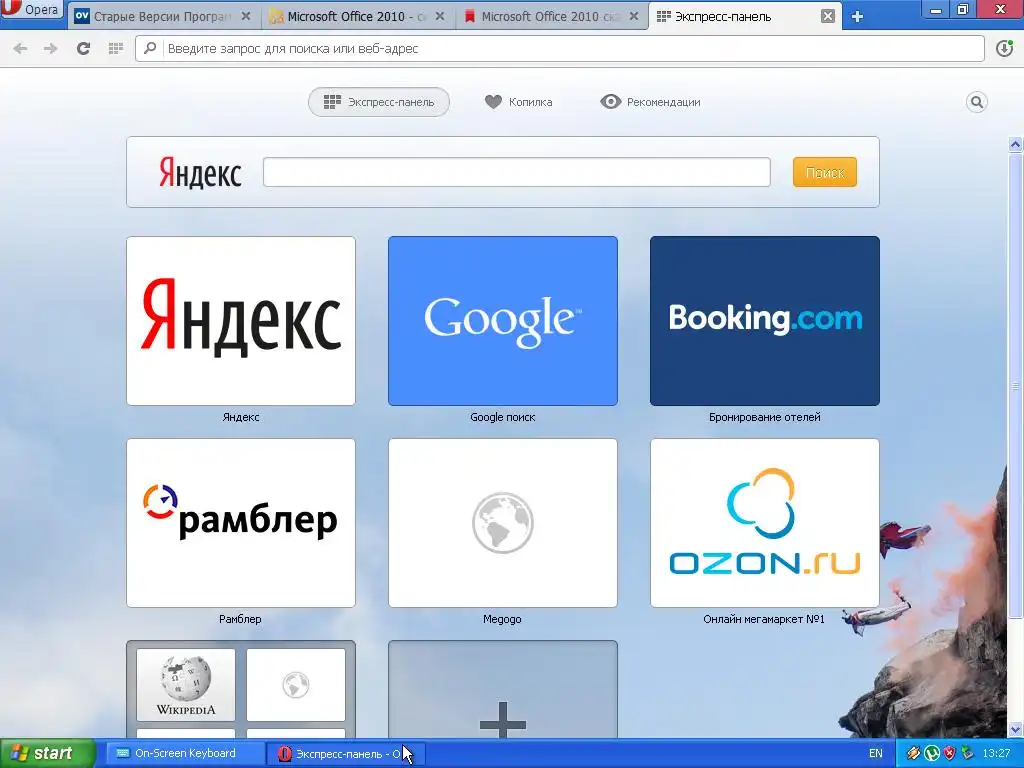Click the system clock showing 13:27
This screenshot has height=768, width=1024.
pyautogui.click(x=996, y=754)
